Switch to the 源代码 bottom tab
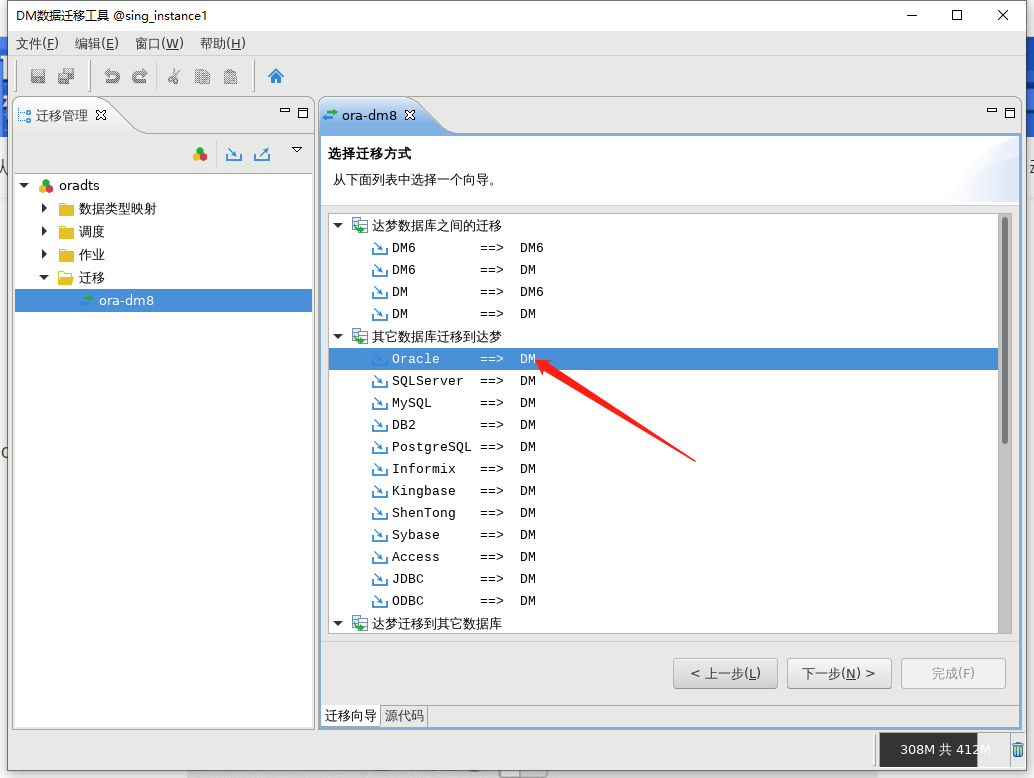Screen dimensions: 1034x778 click(x=404, y=716)
